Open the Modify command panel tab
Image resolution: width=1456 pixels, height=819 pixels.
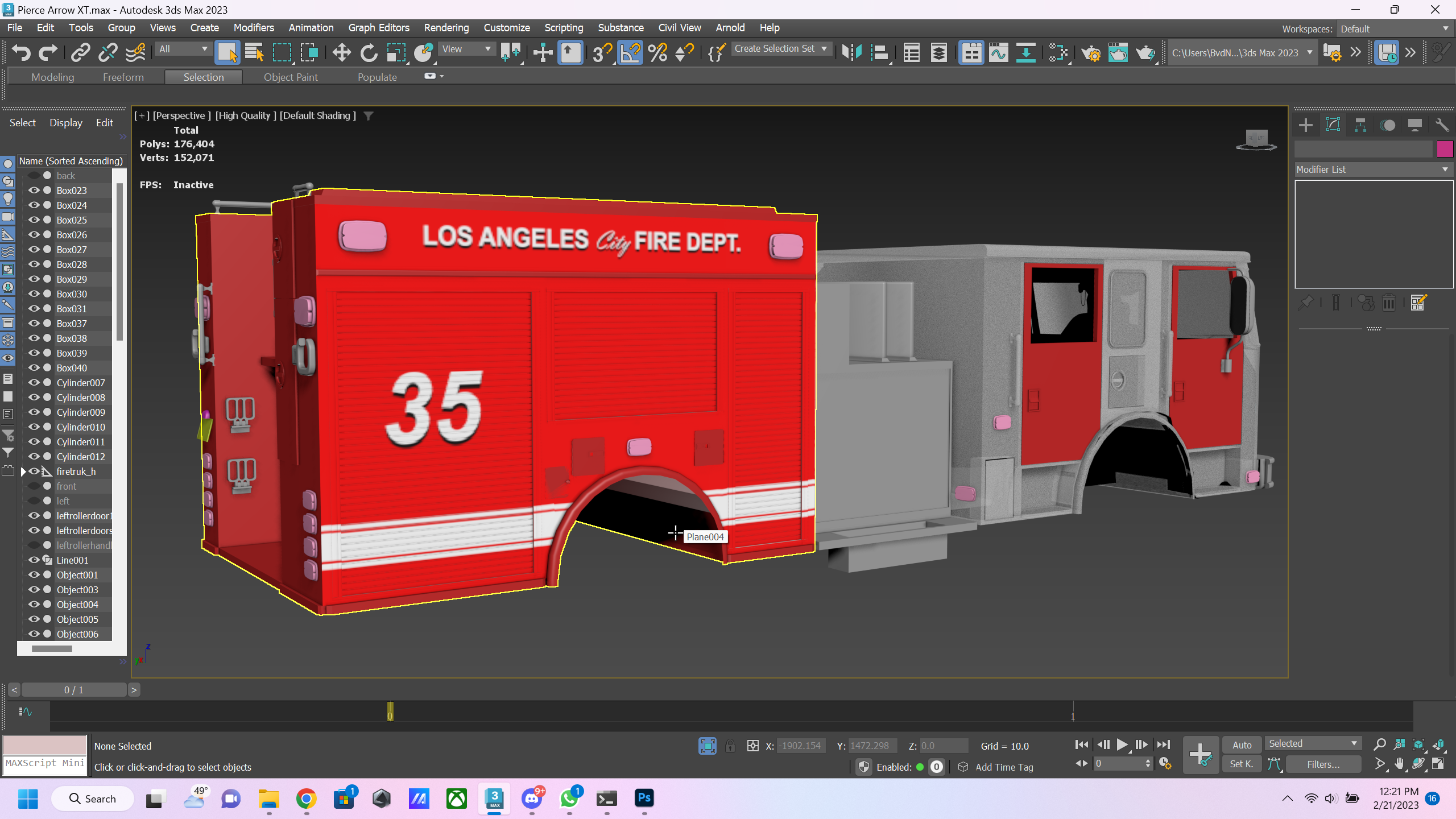(1333, 125)
